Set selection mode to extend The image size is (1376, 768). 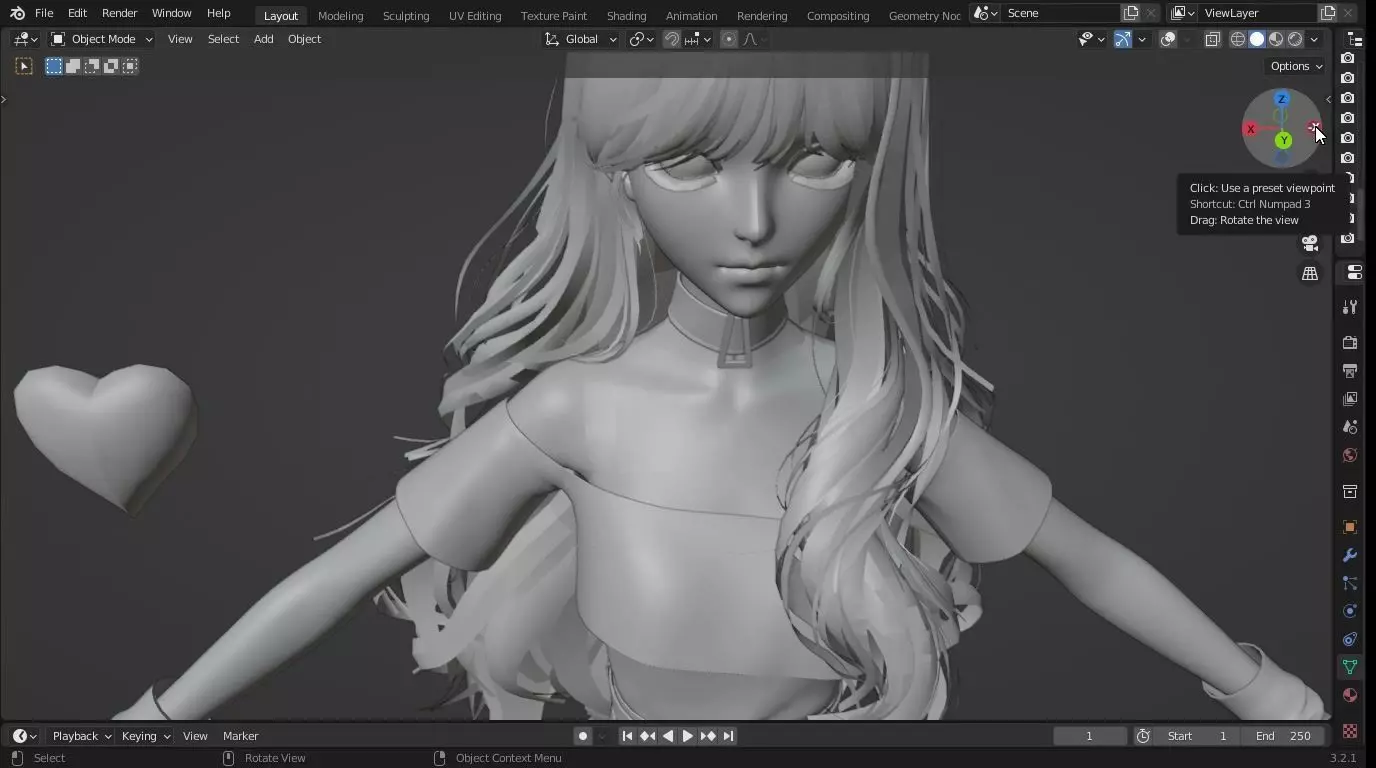73,66
